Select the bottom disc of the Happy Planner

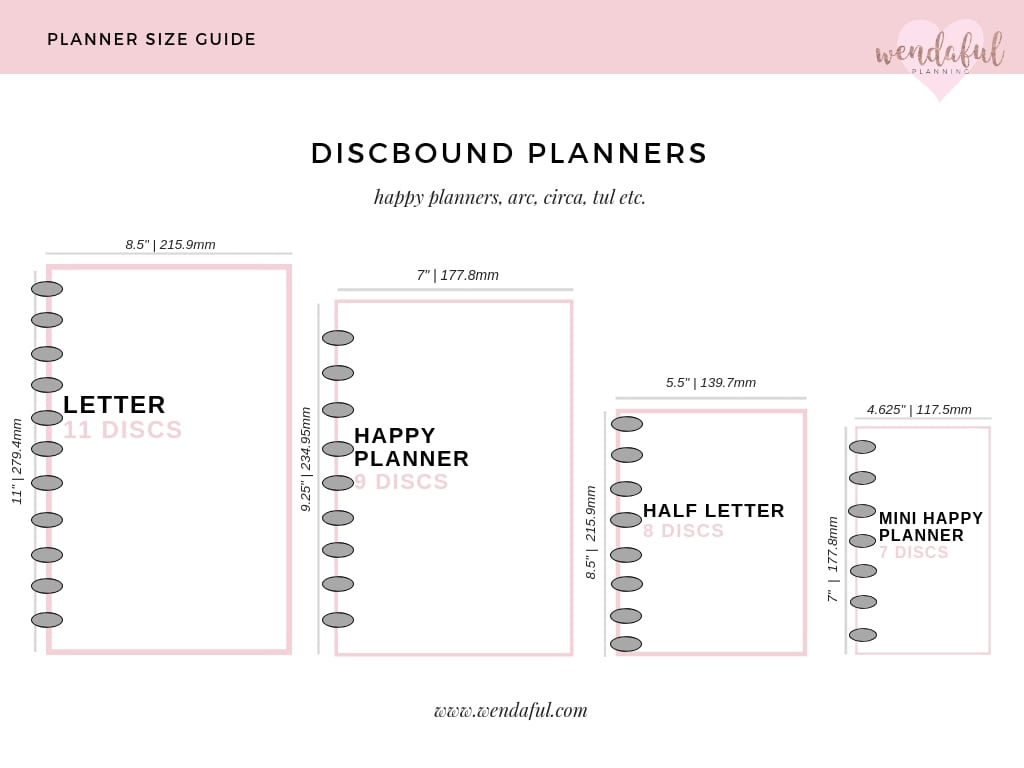click(x=338, y=620)
